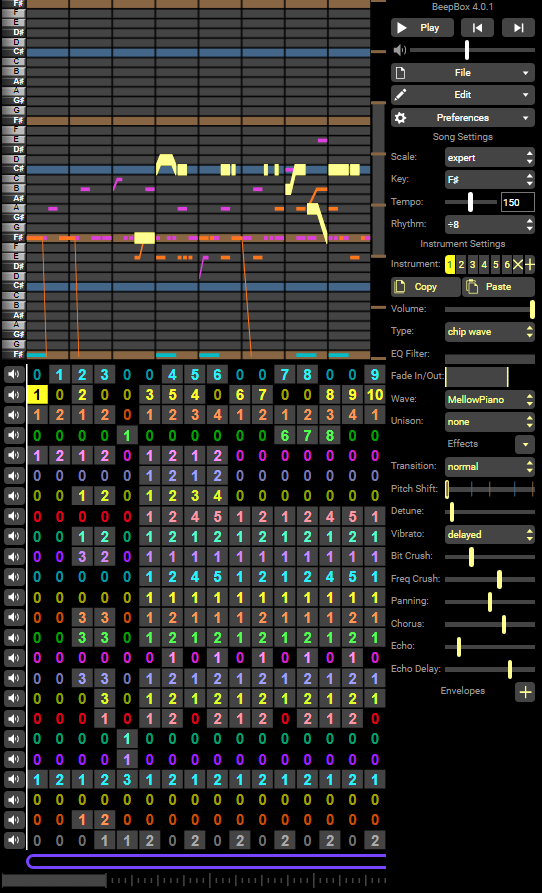Mute the green channel containing patterns 6 7 8

click(x=14, y=436)
